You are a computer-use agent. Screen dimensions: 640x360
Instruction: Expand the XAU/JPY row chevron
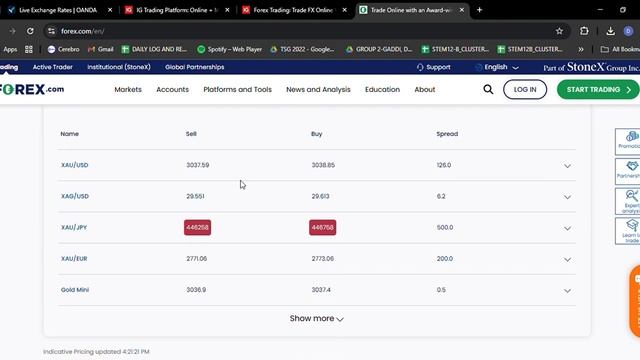click(567, 228)
